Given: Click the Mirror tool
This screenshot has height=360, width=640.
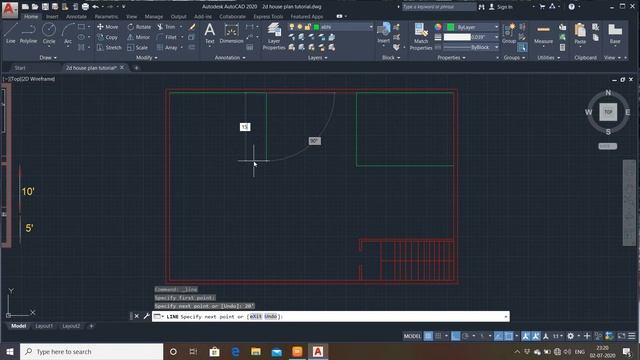Looking at the screenshot, I should click(139, 37).
